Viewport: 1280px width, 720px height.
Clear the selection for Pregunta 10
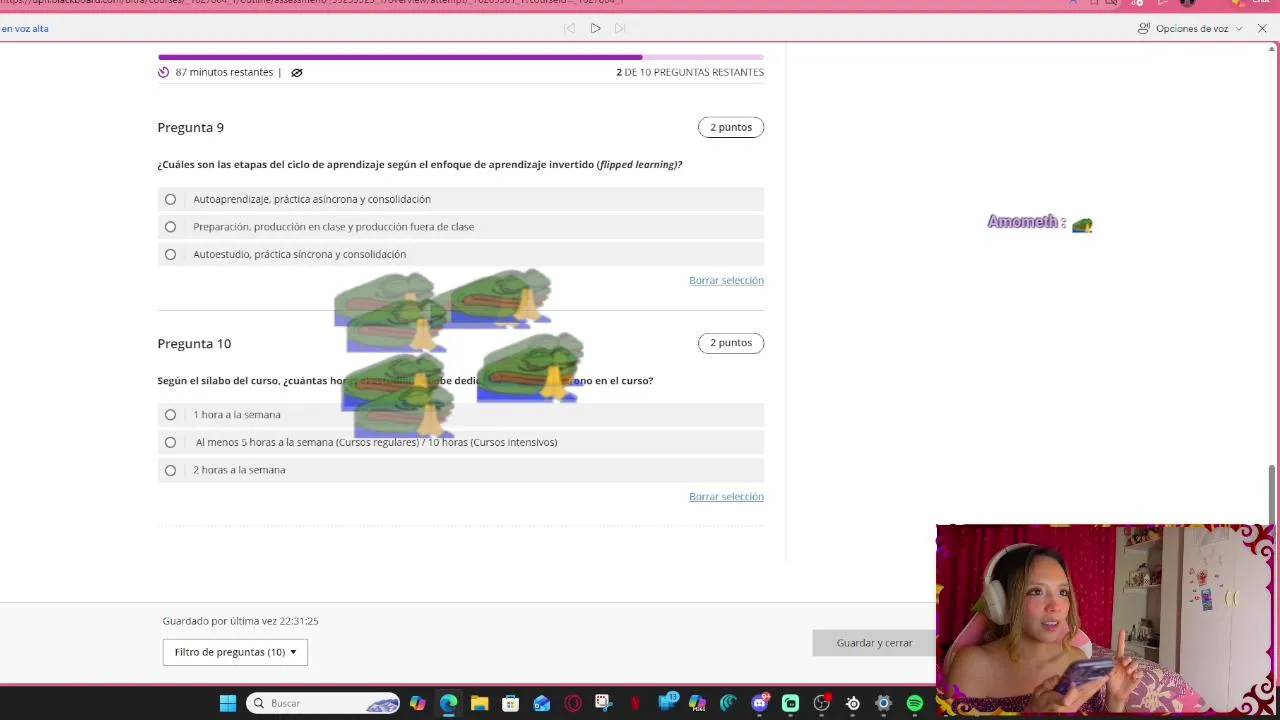(x=726, y=496)
